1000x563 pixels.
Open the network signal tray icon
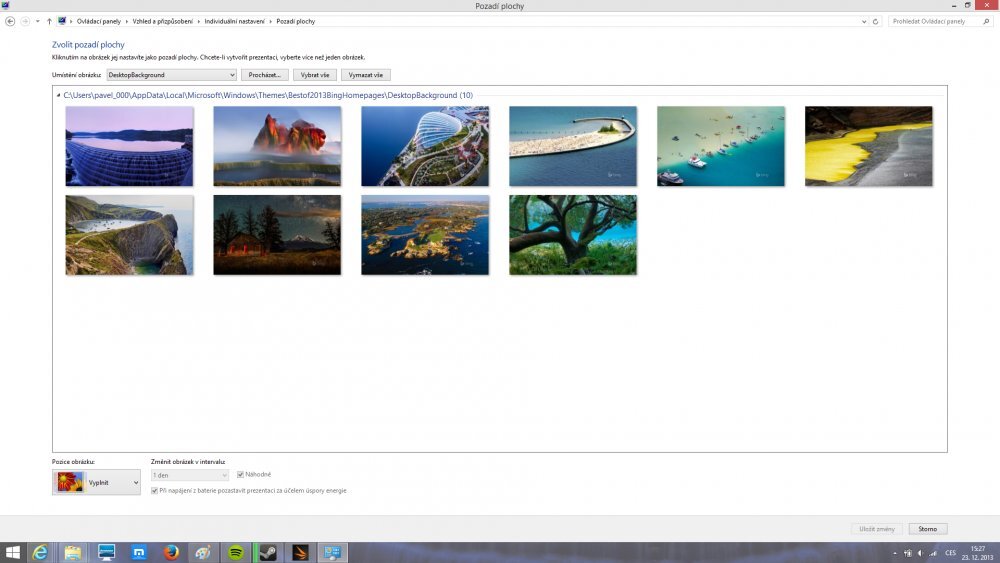click(933, 553)
